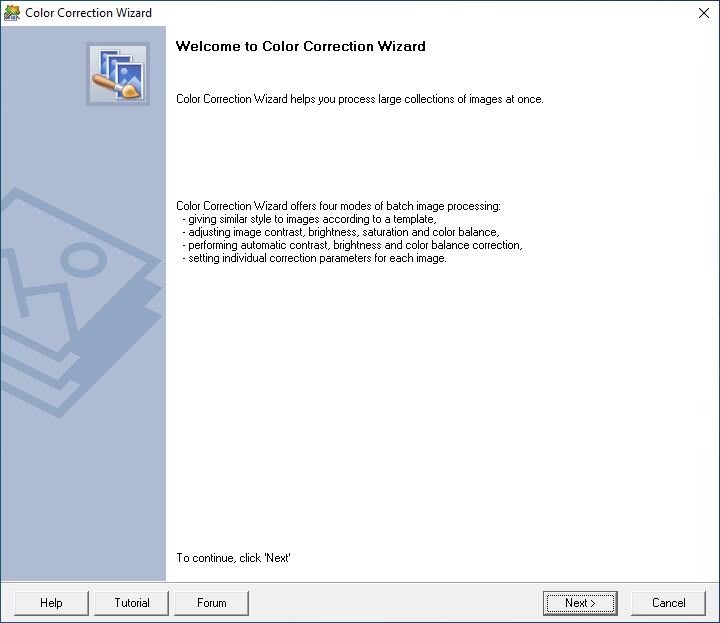Select the 'Welcome to Color Correction Wizard' heading
The image size is (720, 623).
301,46
